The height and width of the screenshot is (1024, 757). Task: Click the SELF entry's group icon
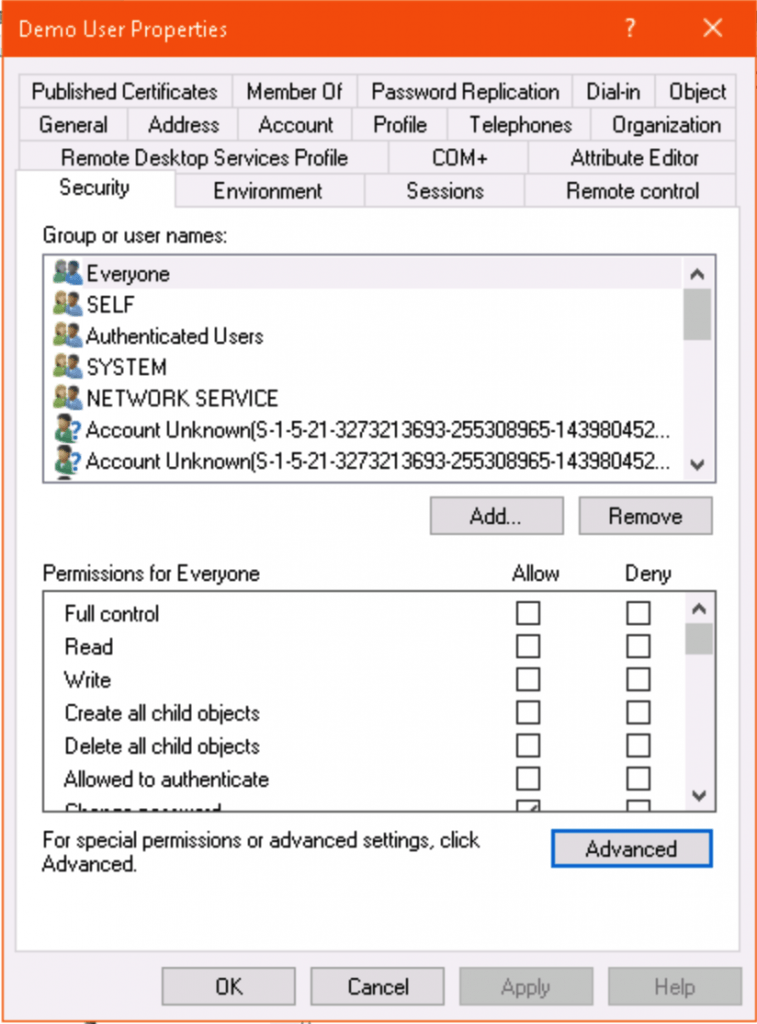pyautogui.click(x=68, y=304)
